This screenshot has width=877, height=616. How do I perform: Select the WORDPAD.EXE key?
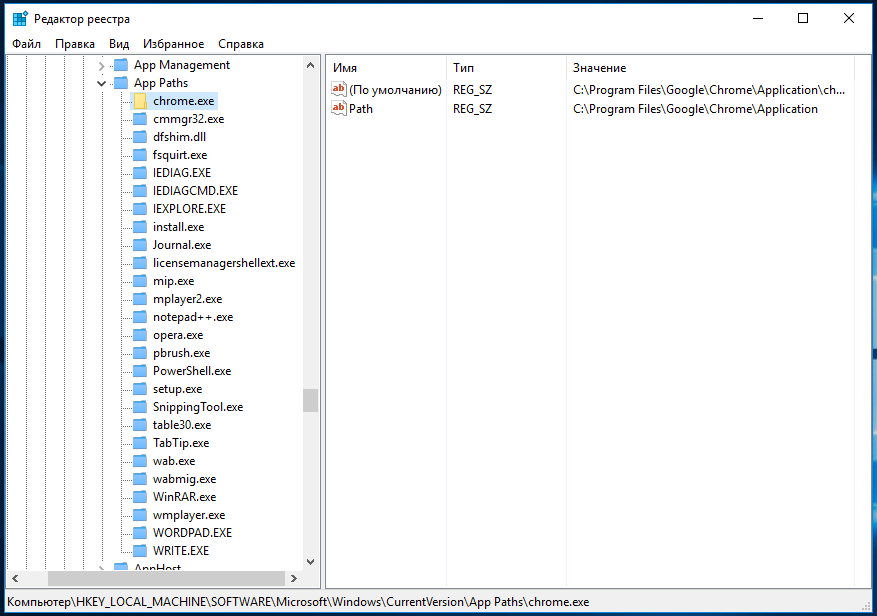[192, 533]
